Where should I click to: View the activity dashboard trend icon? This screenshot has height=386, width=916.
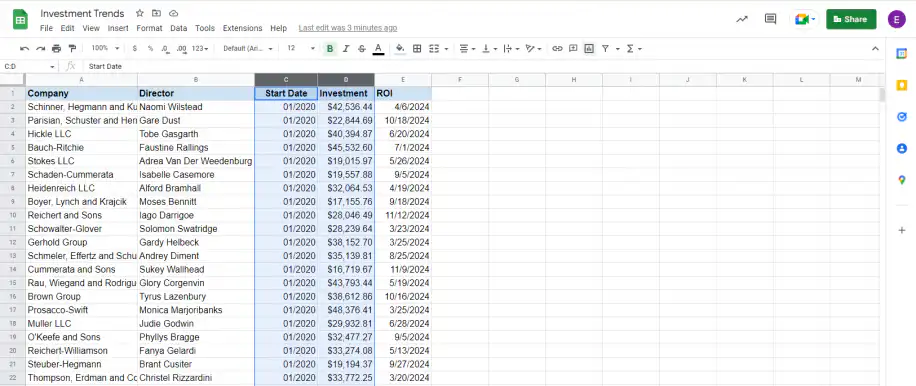742,19
